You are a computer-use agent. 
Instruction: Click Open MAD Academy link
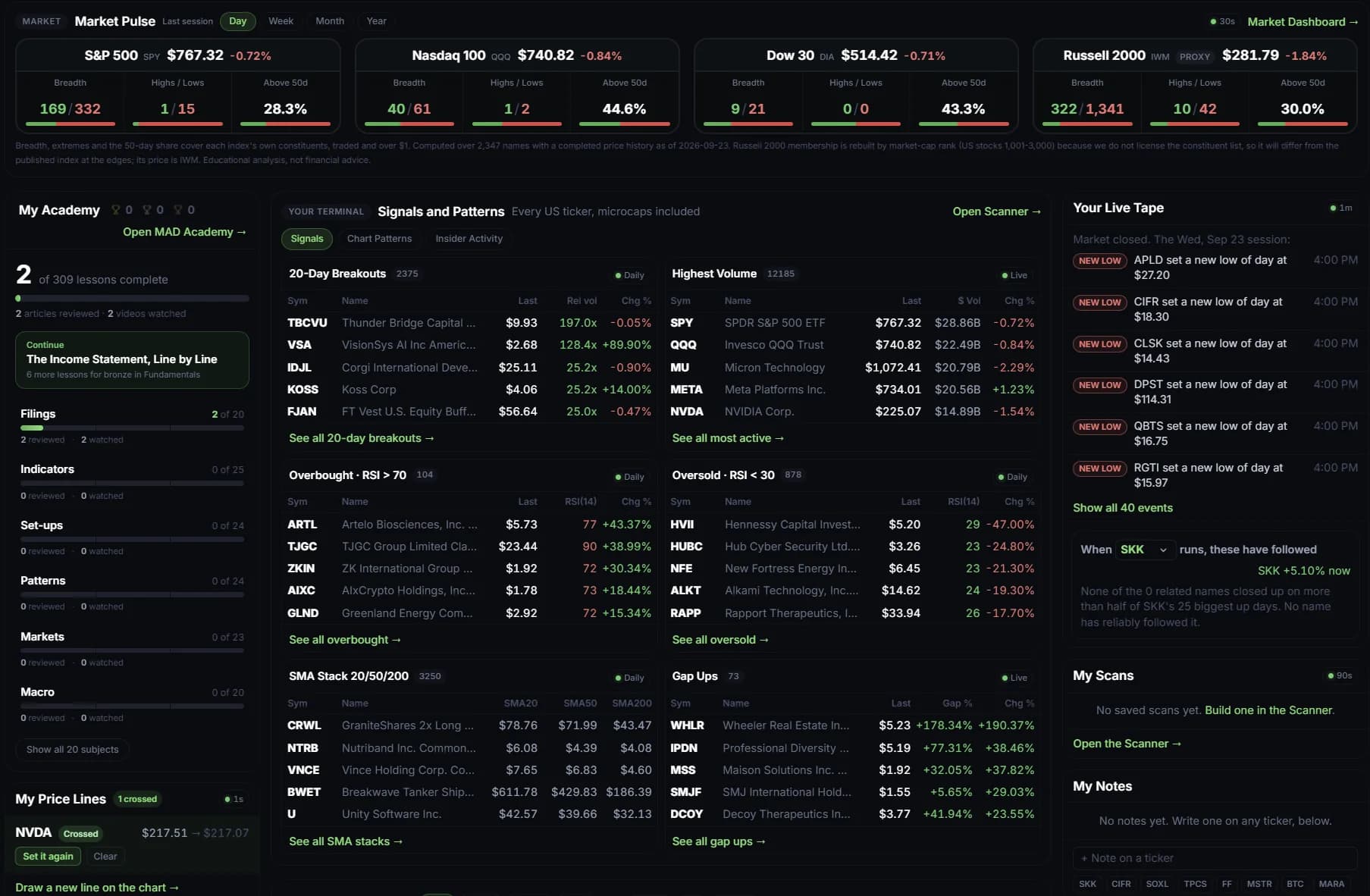tap(184, 232)
